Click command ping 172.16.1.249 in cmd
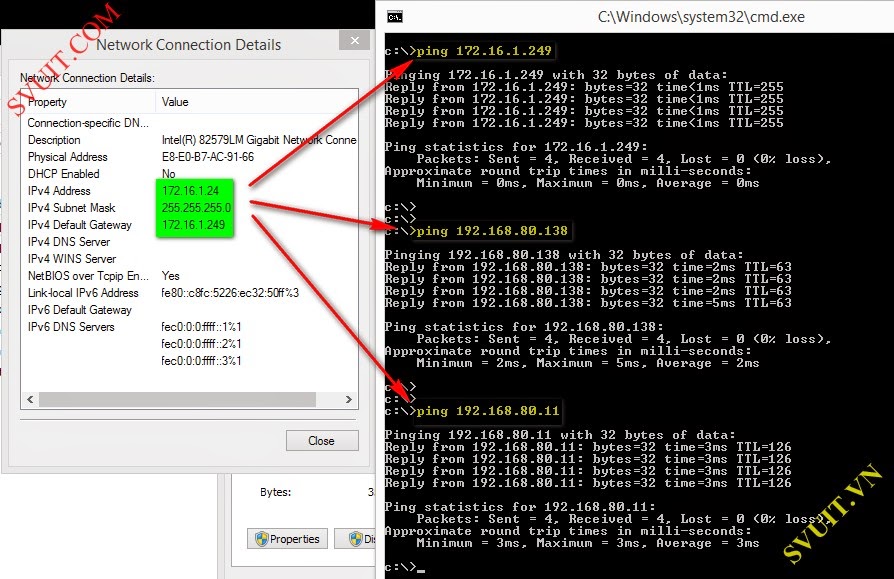 [484, 51]
